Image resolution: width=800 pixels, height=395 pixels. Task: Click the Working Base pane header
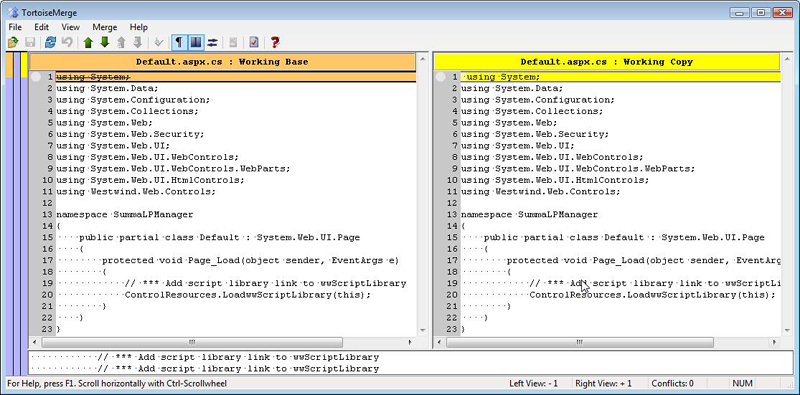click(222, 62)
